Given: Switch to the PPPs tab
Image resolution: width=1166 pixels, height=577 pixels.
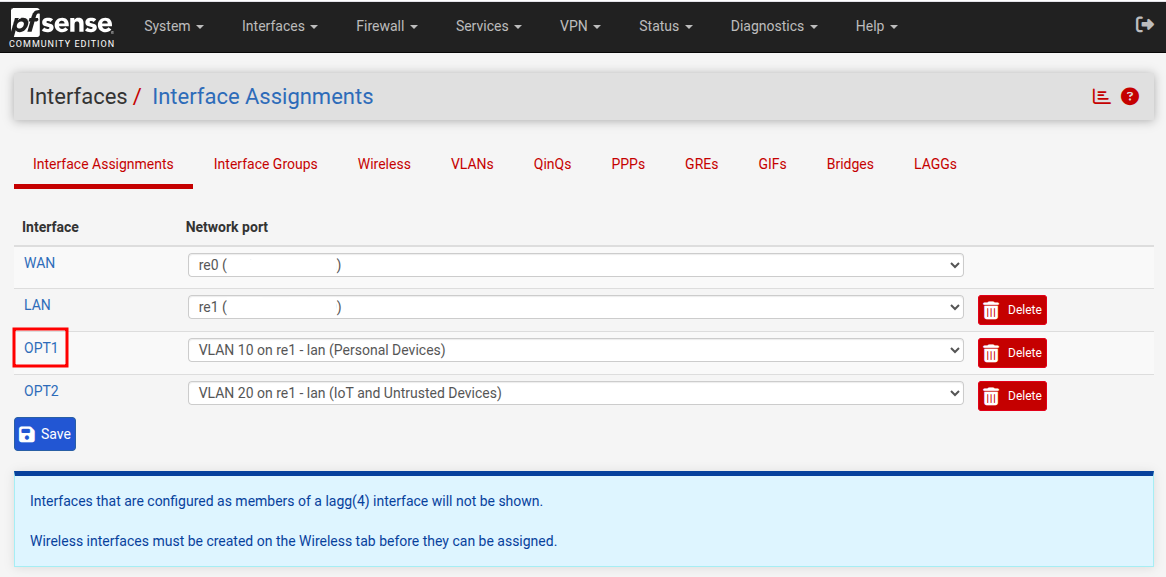Looking at the screenshot, I should (x=628, y=164).
